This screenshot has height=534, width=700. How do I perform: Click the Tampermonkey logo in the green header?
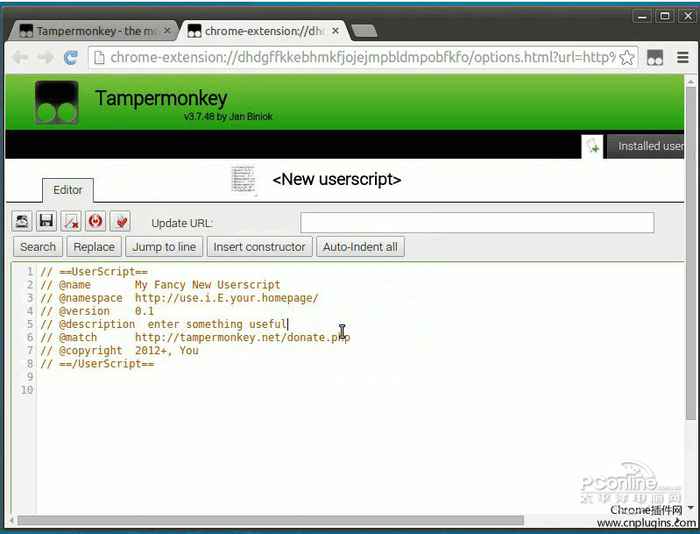pyautogui.click(x=57, y=102)
